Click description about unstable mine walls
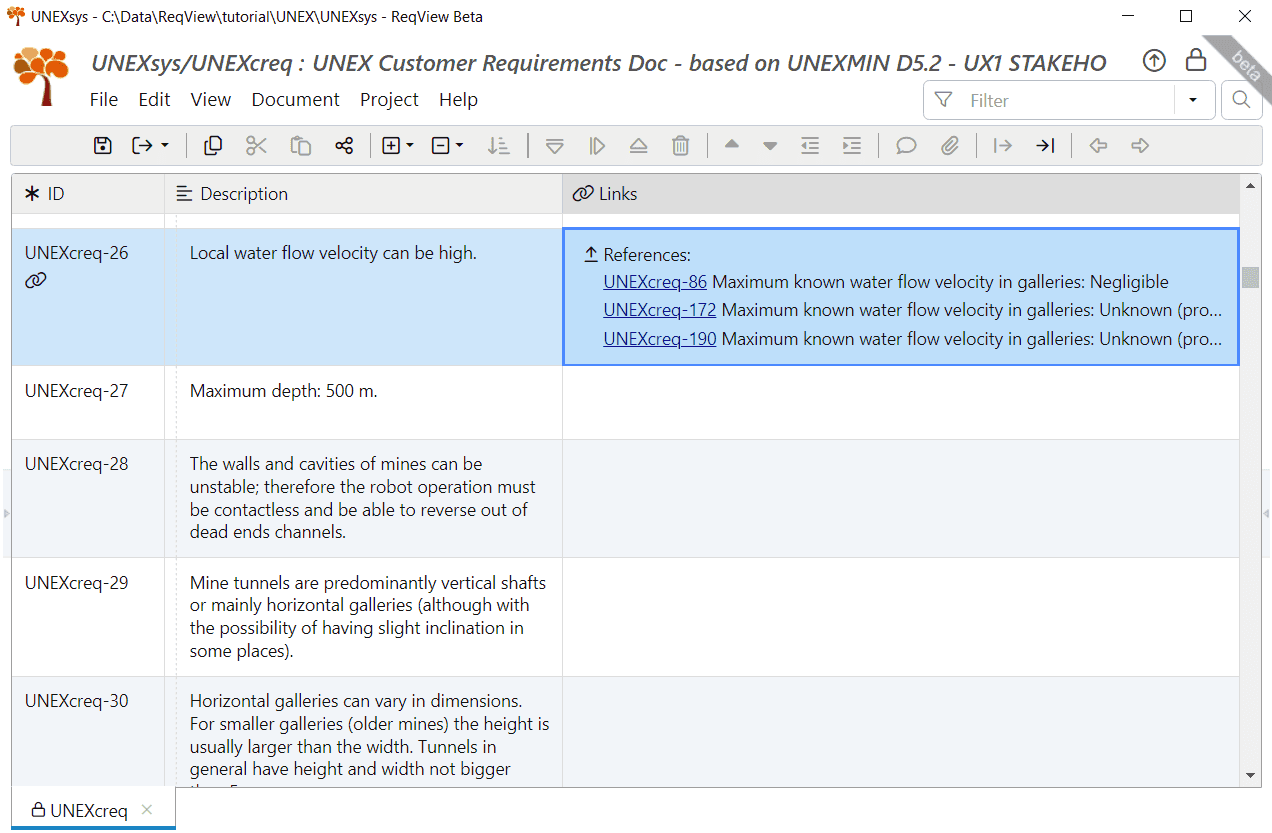This screenshot has height=833, width=1272. (x=363, y=498)
